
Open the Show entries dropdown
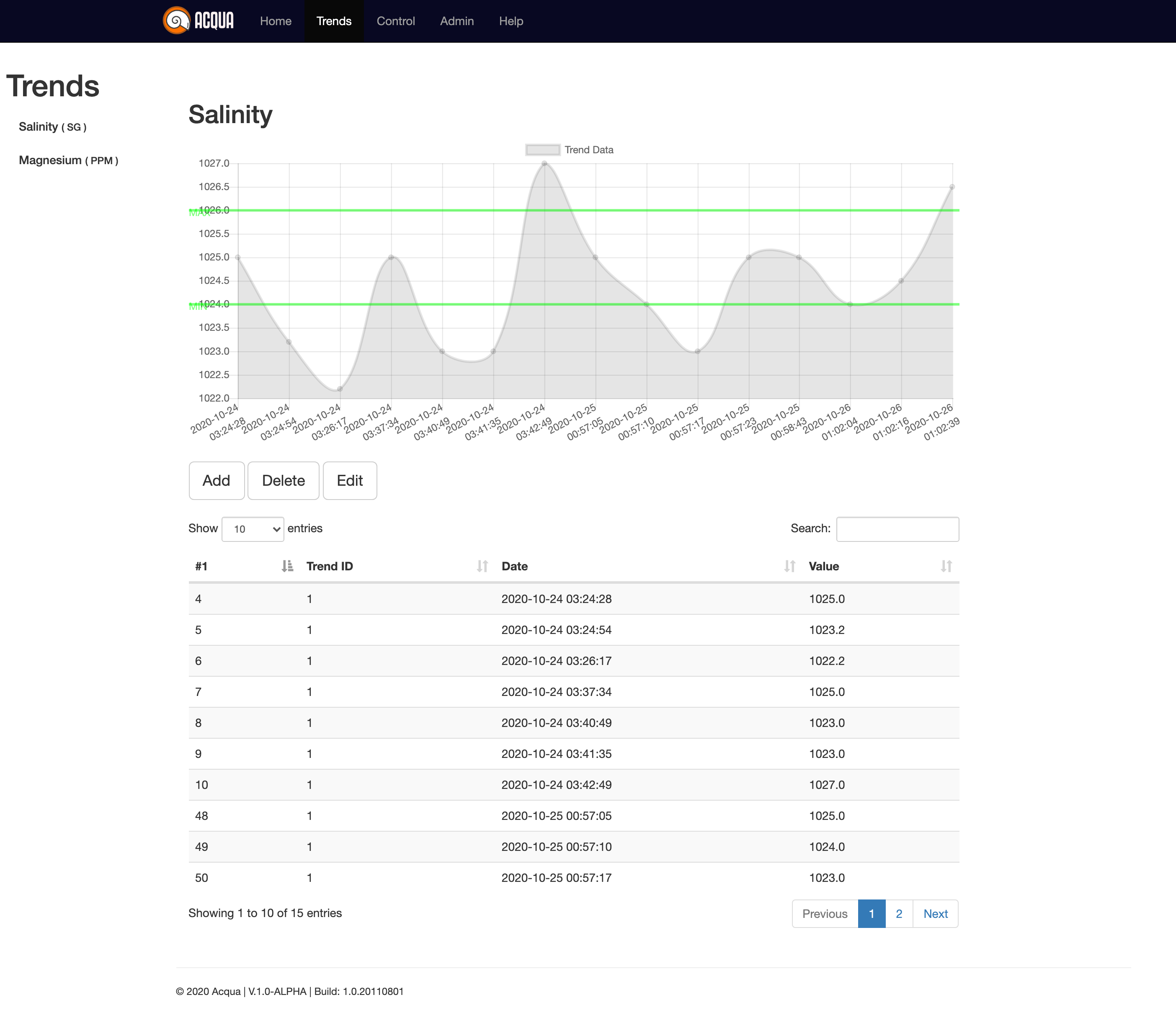[252, 529]
